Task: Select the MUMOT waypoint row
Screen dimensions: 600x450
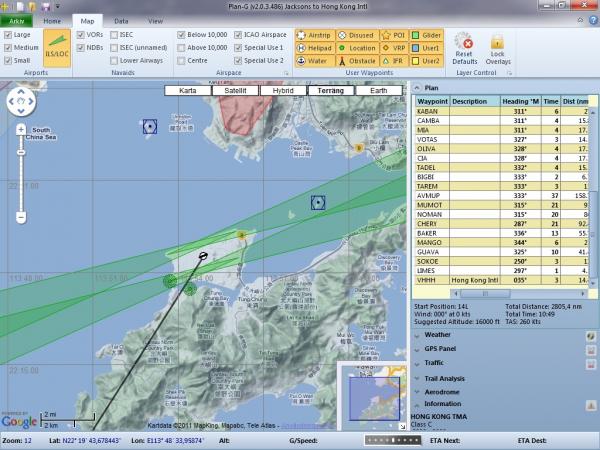Action: 429,205
